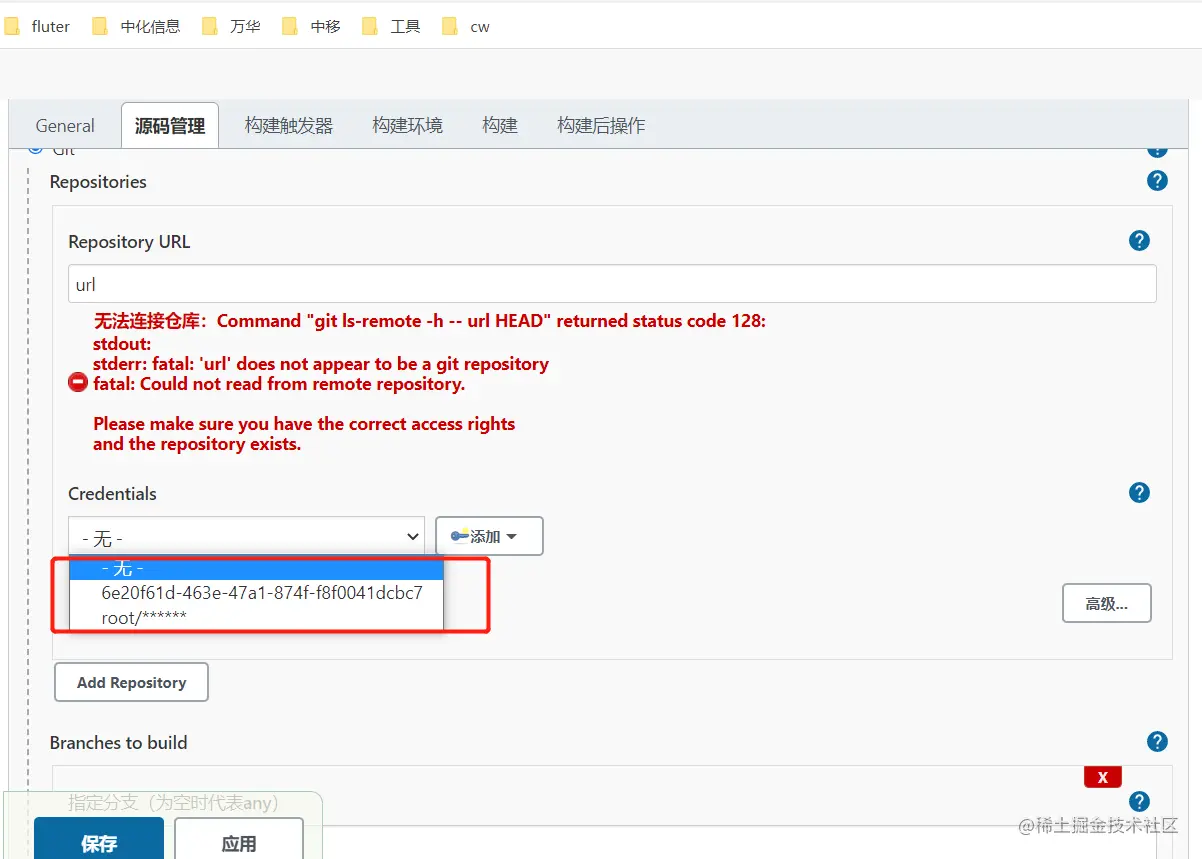This screenshot has width=1202, height=859.
Task: Show help for Repositories section
Action: click(1157, 181)
